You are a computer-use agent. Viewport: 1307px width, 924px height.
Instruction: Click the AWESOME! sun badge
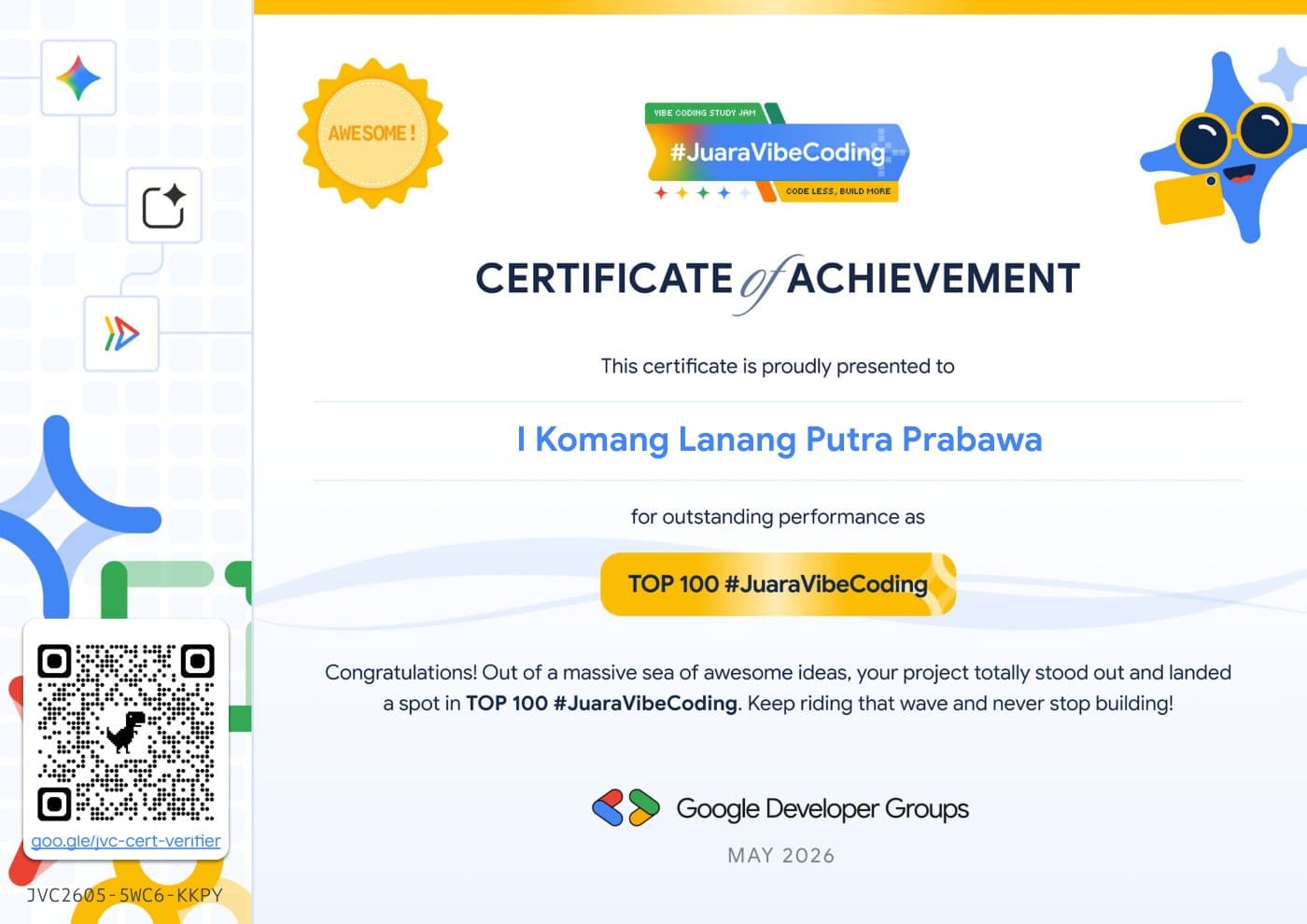click(x=372, y=133)
